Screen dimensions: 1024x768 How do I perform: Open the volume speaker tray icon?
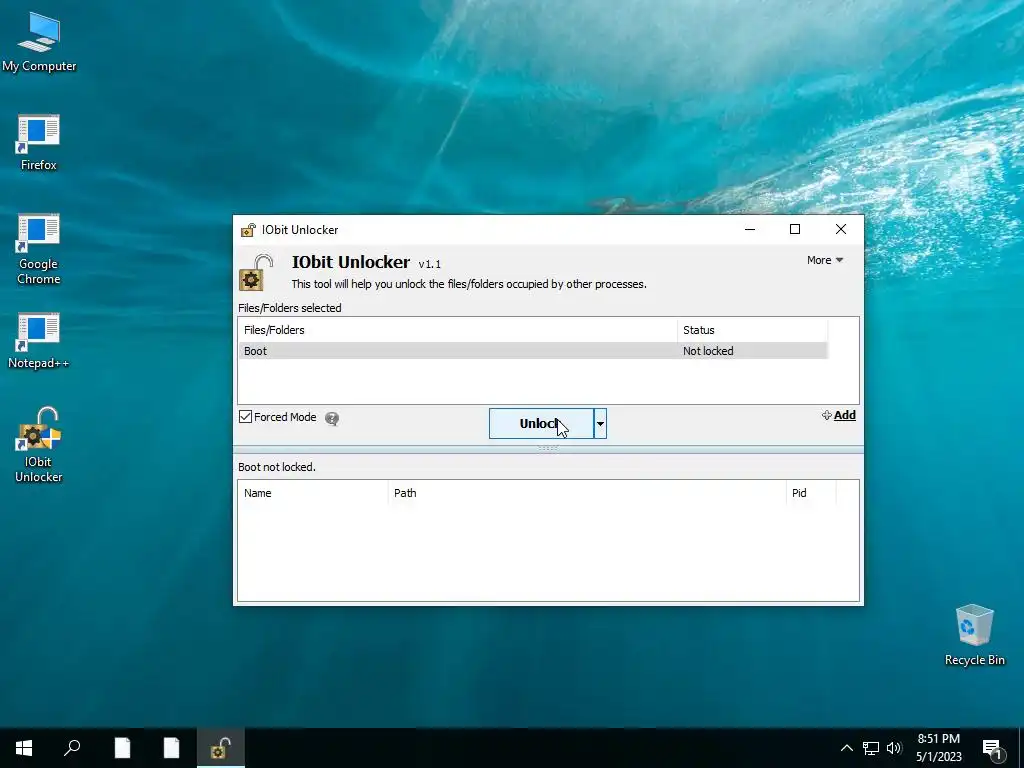pyautogui.click(x=894, y=748)
